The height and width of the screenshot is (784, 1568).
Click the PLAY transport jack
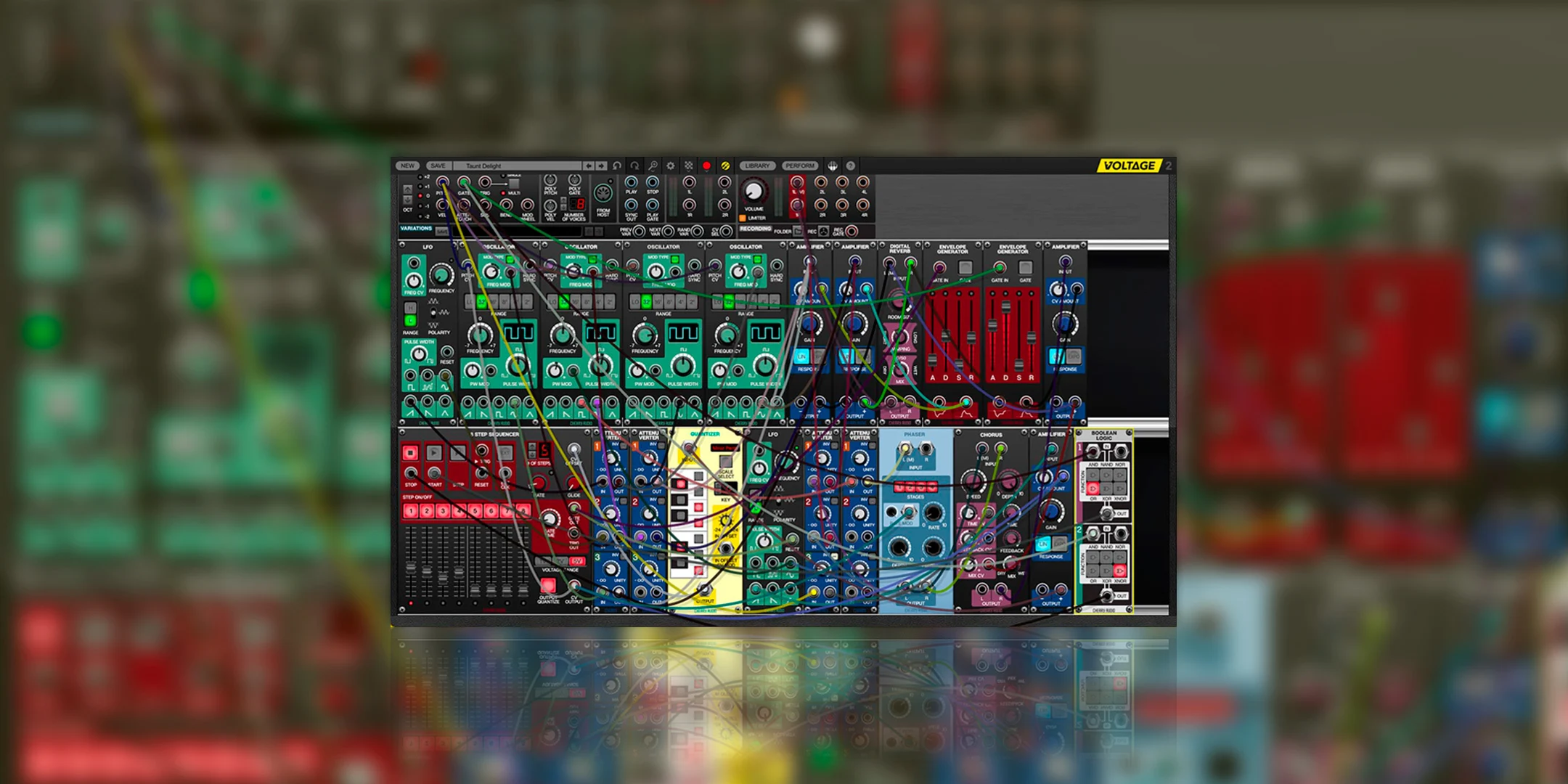click(631, 182)
